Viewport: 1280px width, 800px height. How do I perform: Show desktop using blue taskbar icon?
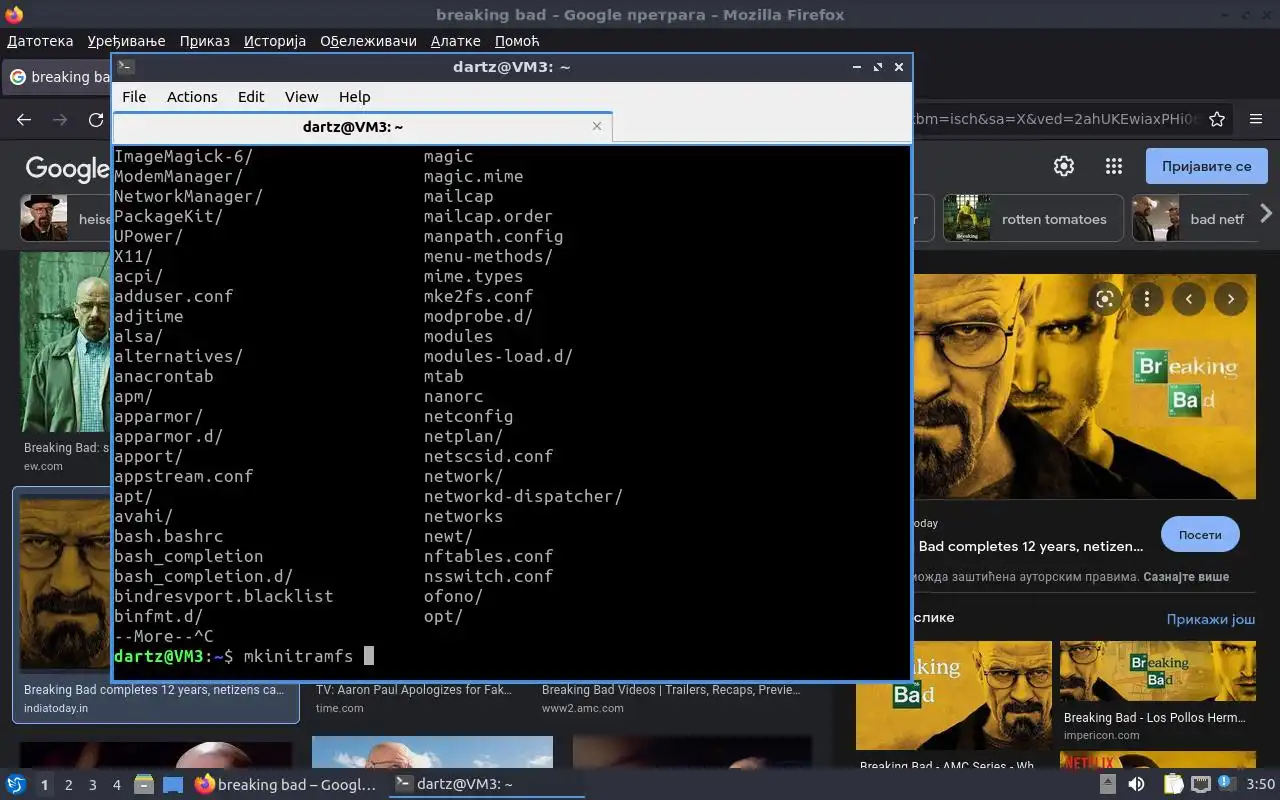[x=173, y=784]
